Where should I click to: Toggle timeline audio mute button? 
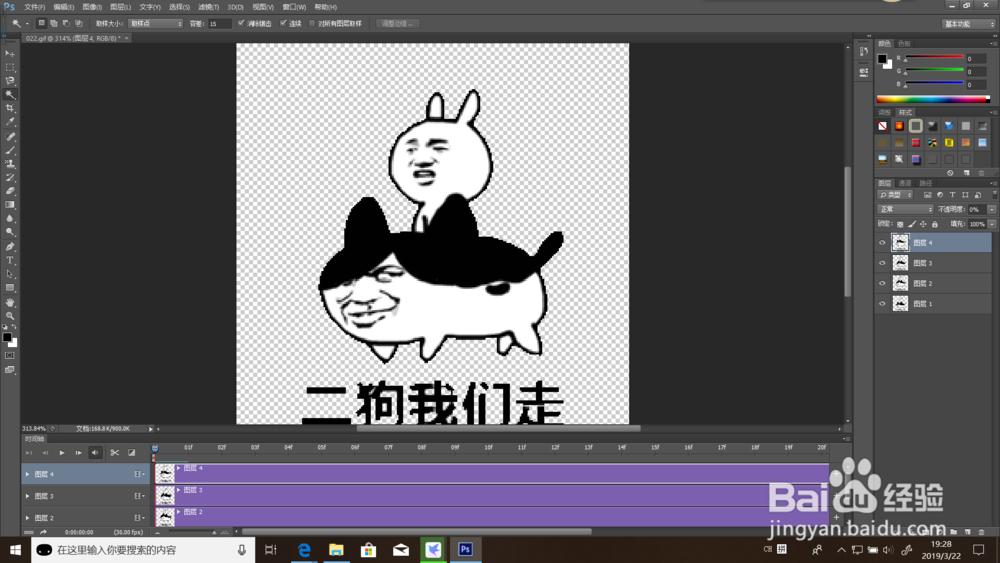click(95, 453)
